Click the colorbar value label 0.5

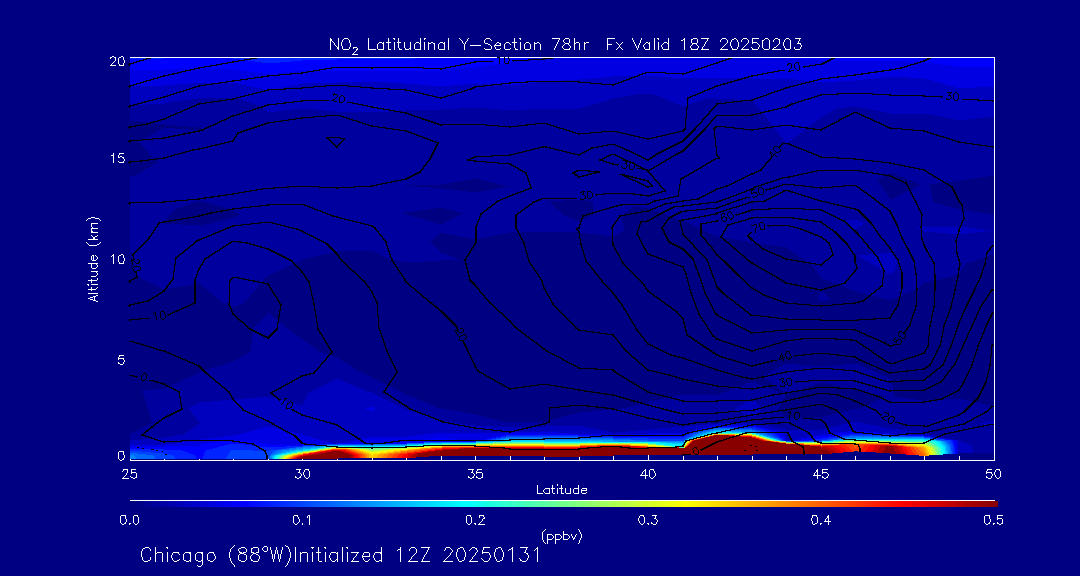pos(993,520)
